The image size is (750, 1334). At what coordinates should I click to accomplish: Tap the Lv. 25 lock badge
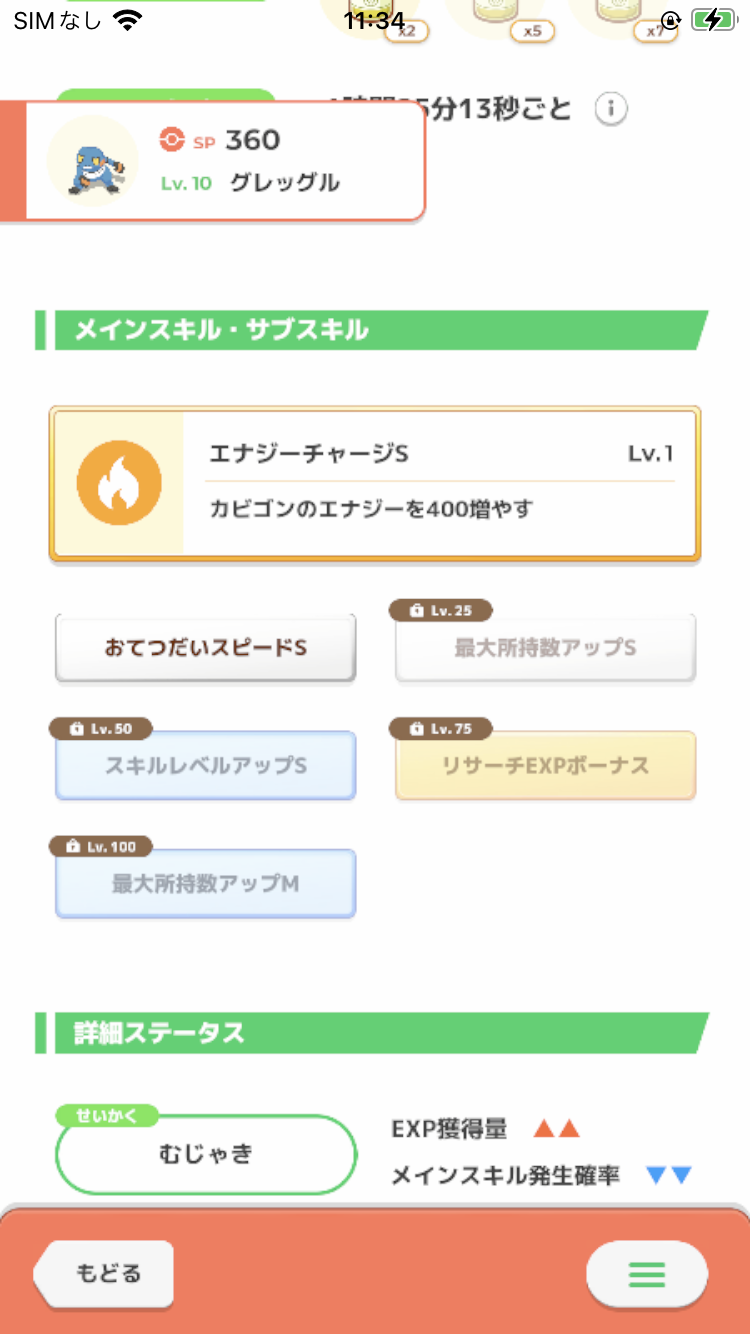440,611
